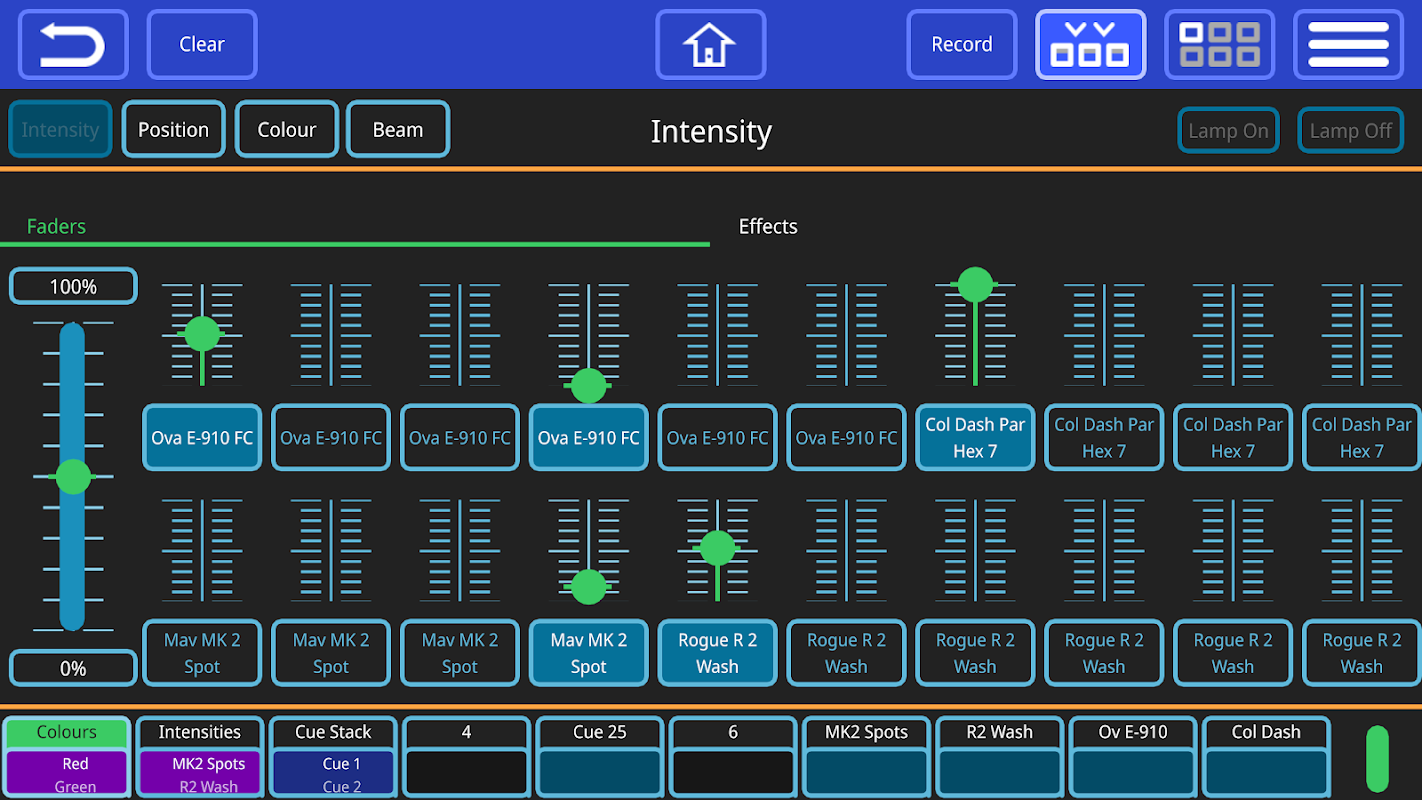The width and height of the screenshot is (1422, 800).
Task: Select the Colours playback with Red cue
Action: pos(67,757)
